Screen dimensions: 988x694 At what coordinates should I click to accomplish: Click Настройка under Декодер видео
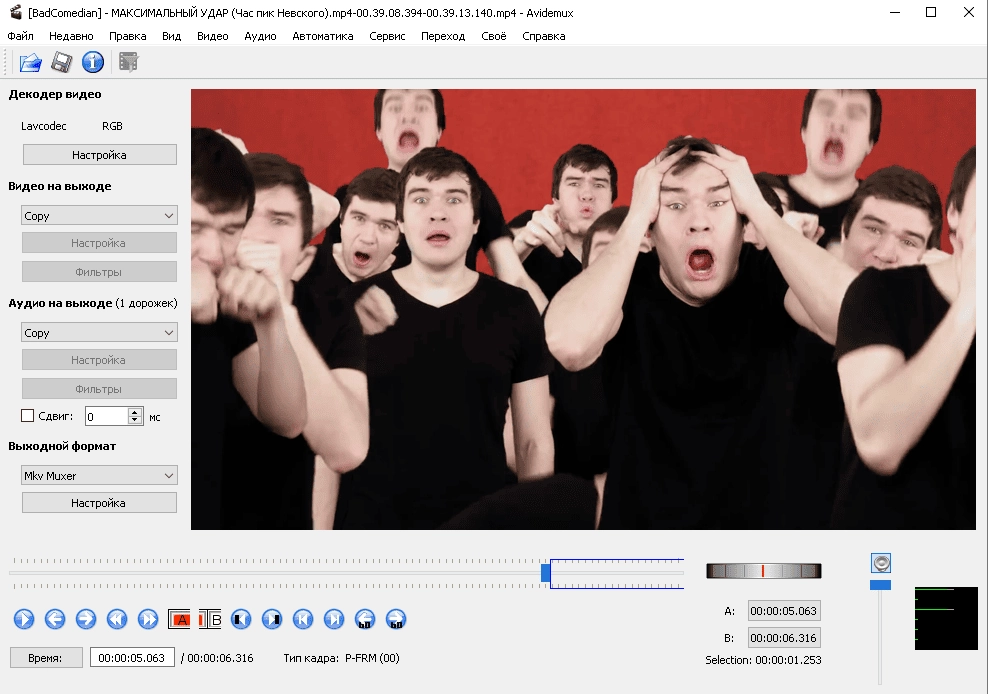pos(100,155)
